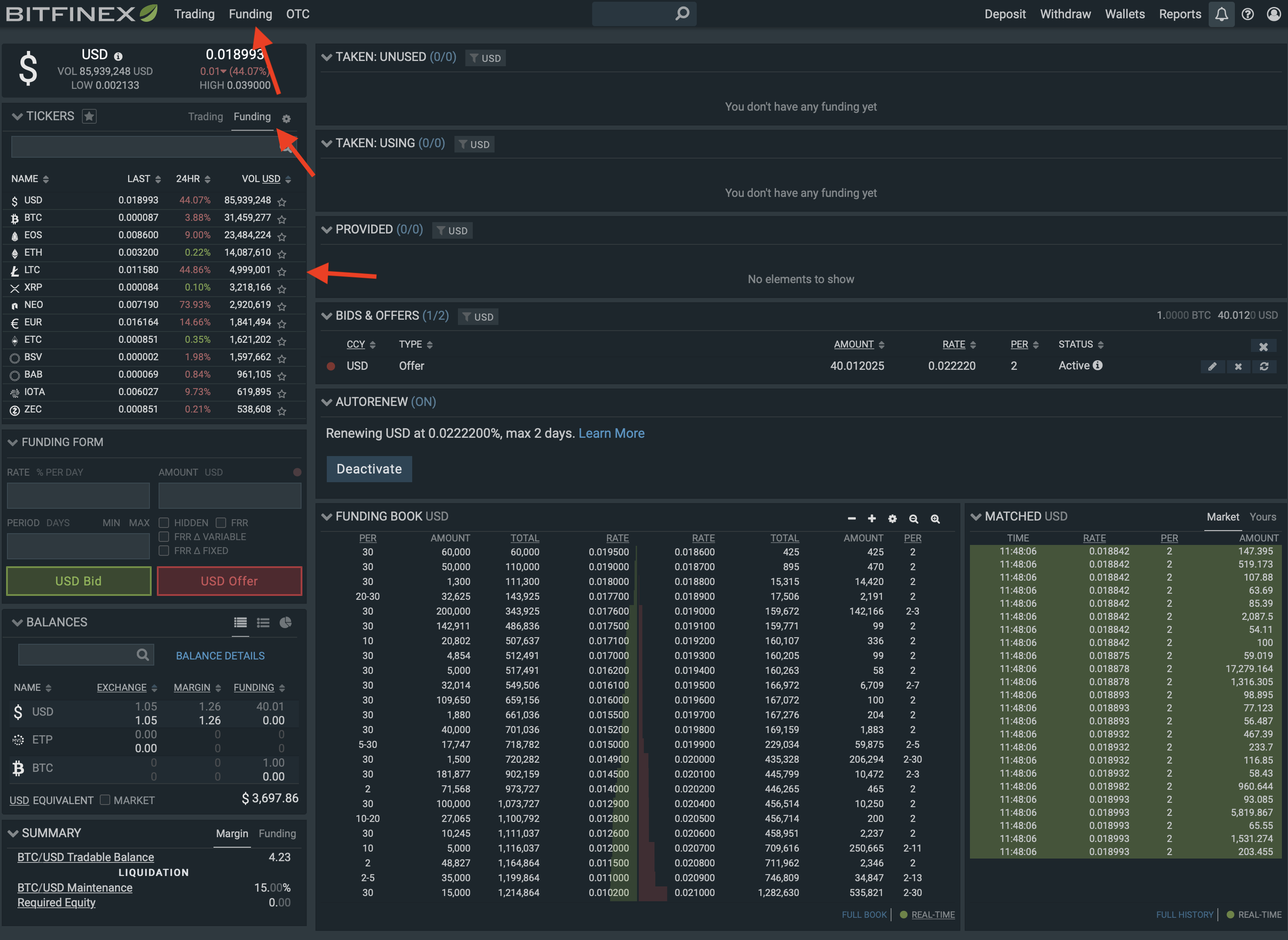Click the period days input field
1288x940 pixels.
tap(78, 546)
